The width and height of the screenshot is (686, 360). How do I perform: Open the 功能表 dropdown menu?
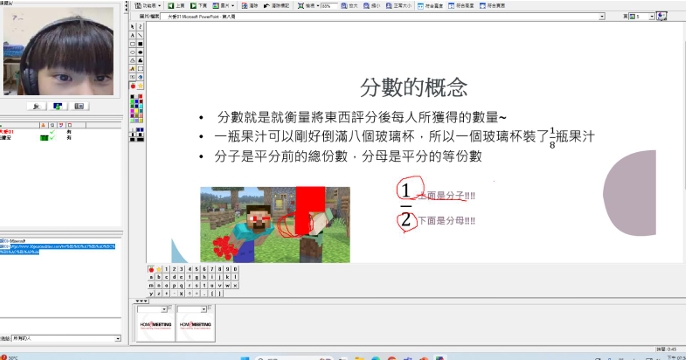148,6
